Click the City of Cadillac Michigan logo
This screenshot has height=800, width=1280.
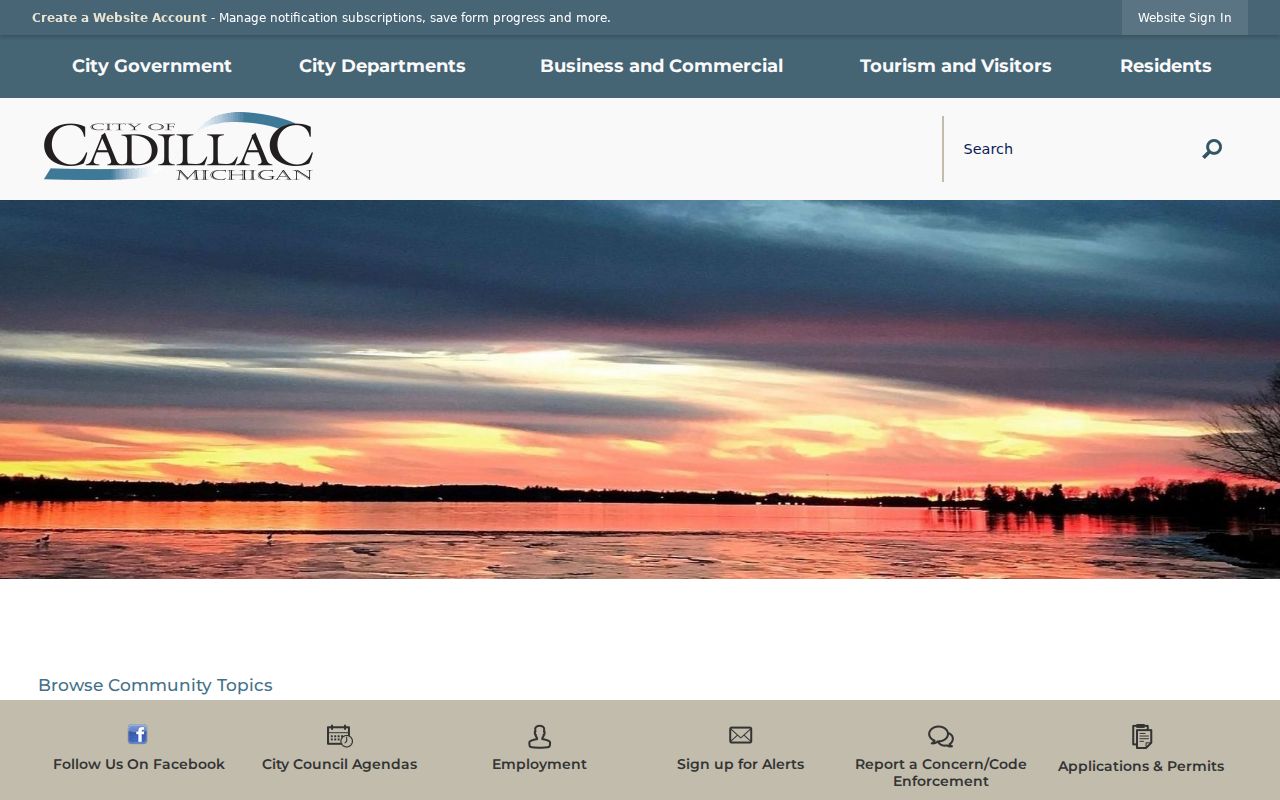point(178,147)
